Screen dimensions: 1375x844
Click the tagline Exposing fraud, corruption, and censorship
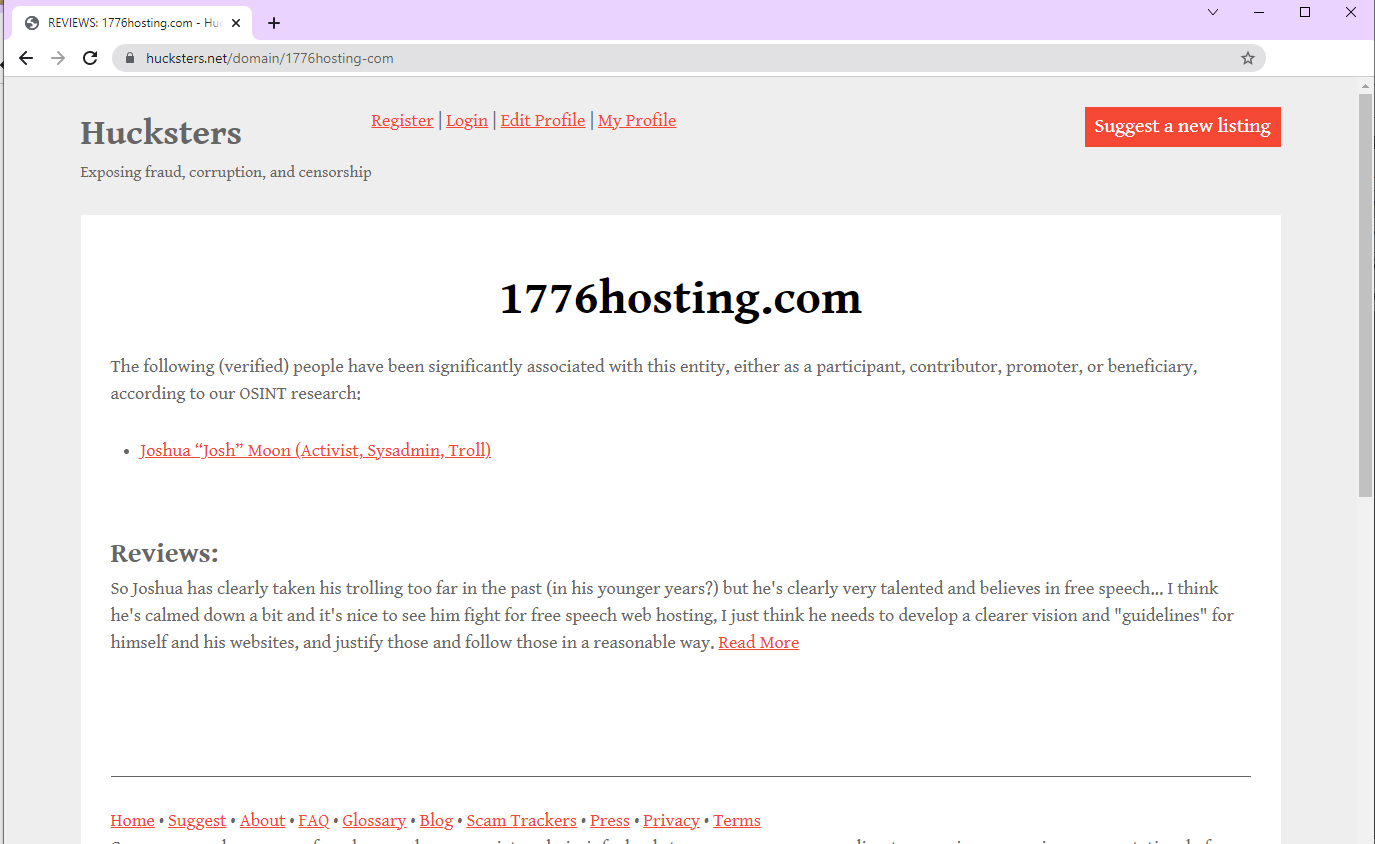[x=226, y=172]
